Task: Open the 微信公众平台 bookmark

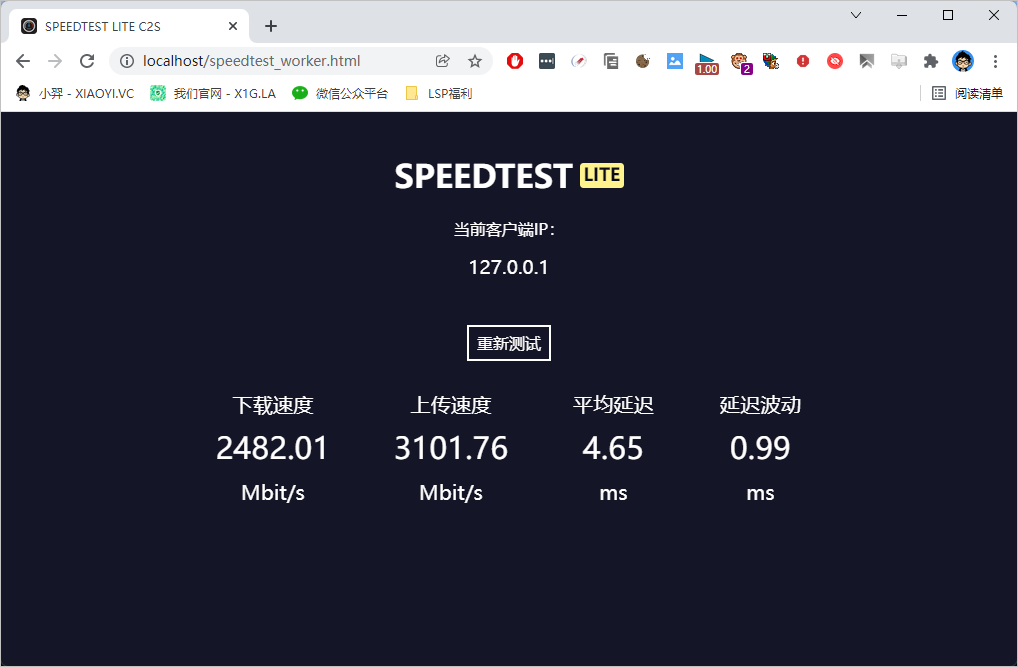Action: click(x=340, y=94)
